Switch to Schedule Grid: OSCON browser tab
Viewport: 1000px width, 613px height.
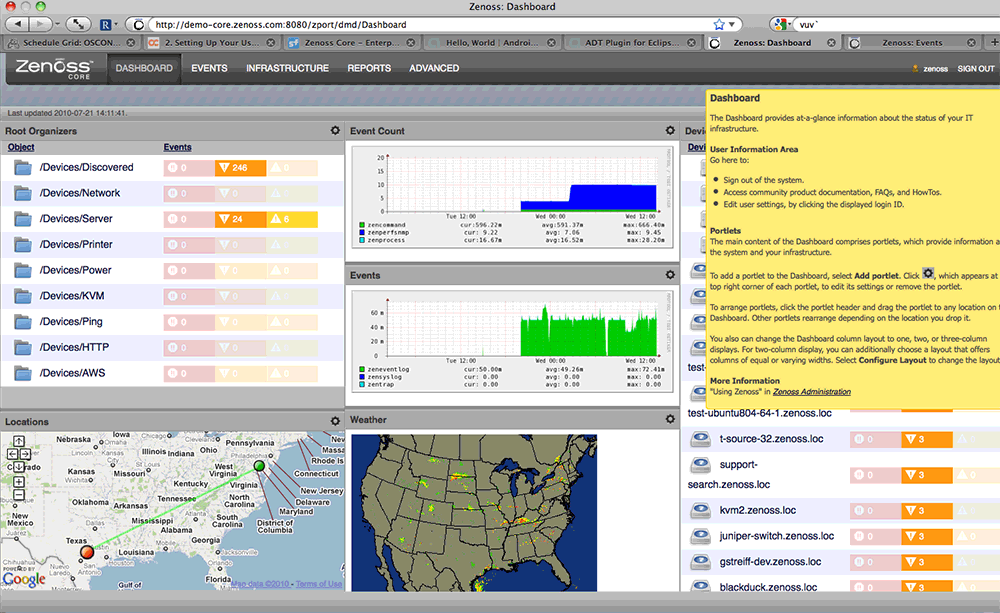(71, 43)
